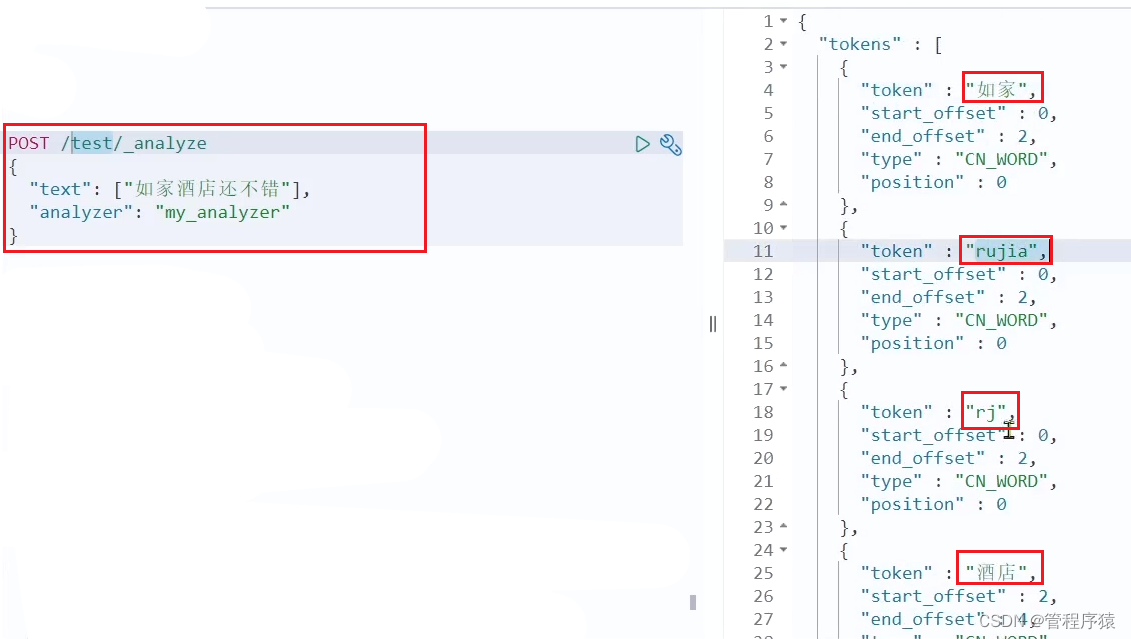This screenshot has height=639, width=1131.
Task: Click the pane divider handle between editor and output
Action: [x=713, y=324]
